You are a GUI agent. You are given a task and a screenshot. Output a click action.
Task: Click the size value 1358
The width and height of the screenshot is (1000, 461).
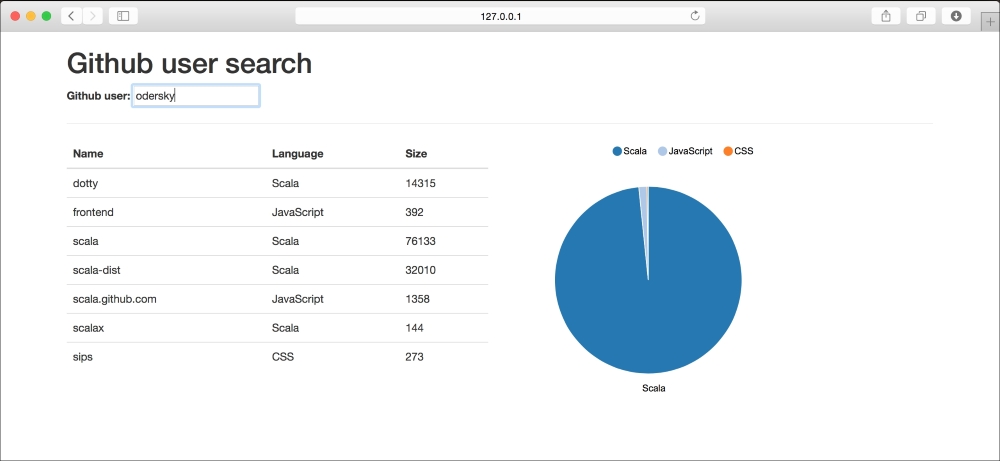(417, 299)
